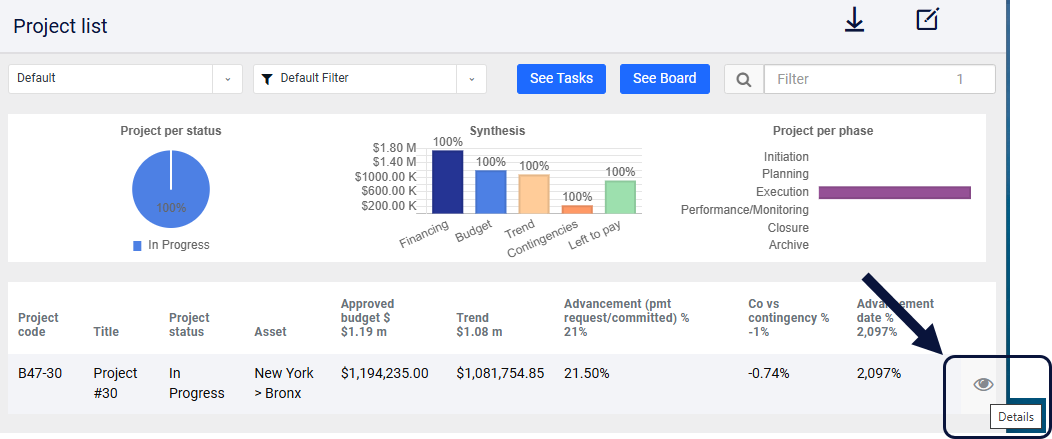
Task: Select the In Progress legend swatch
Action: pos(138,246)
